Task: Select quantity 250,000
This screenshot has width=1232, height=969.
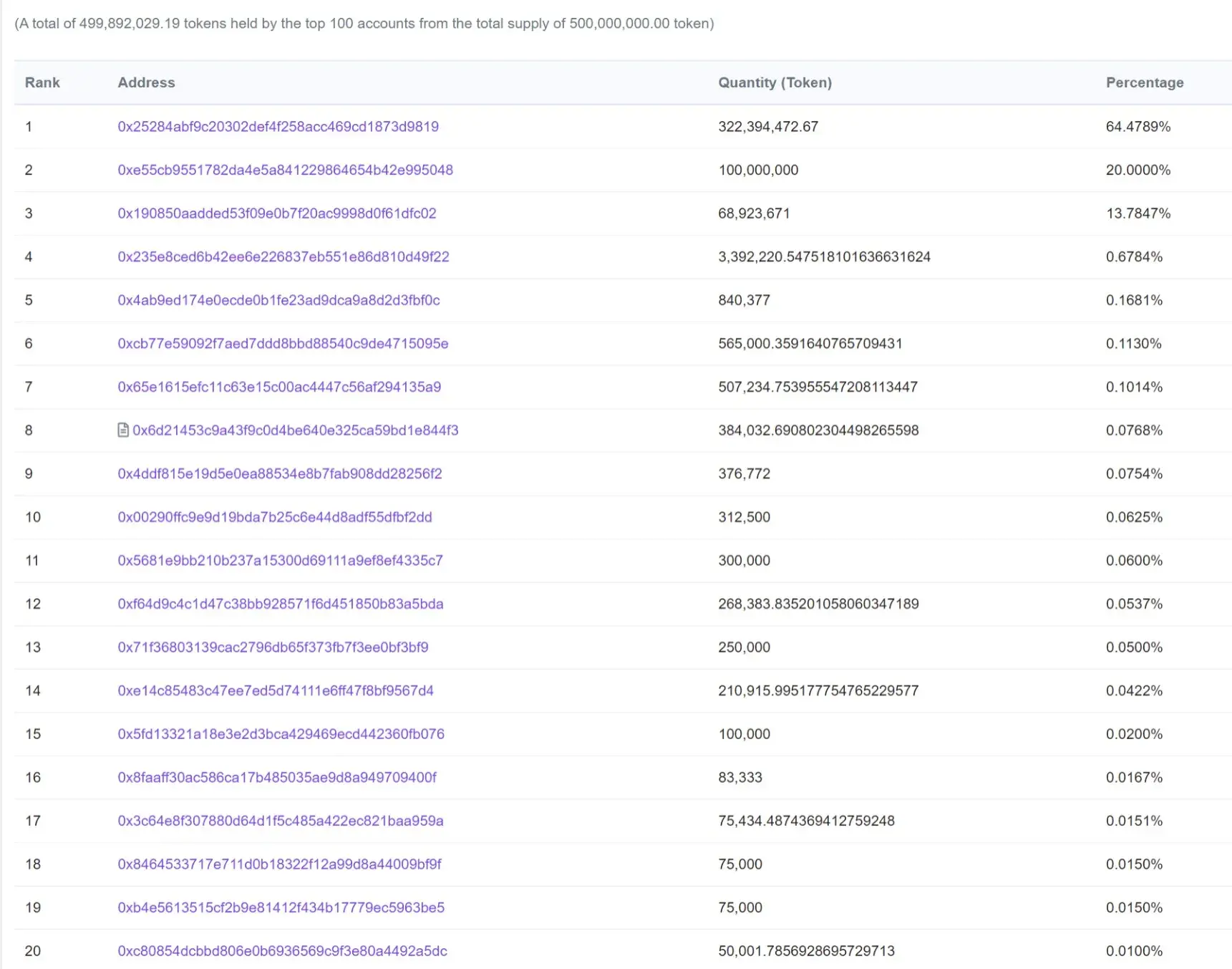Action: [744, 647]
